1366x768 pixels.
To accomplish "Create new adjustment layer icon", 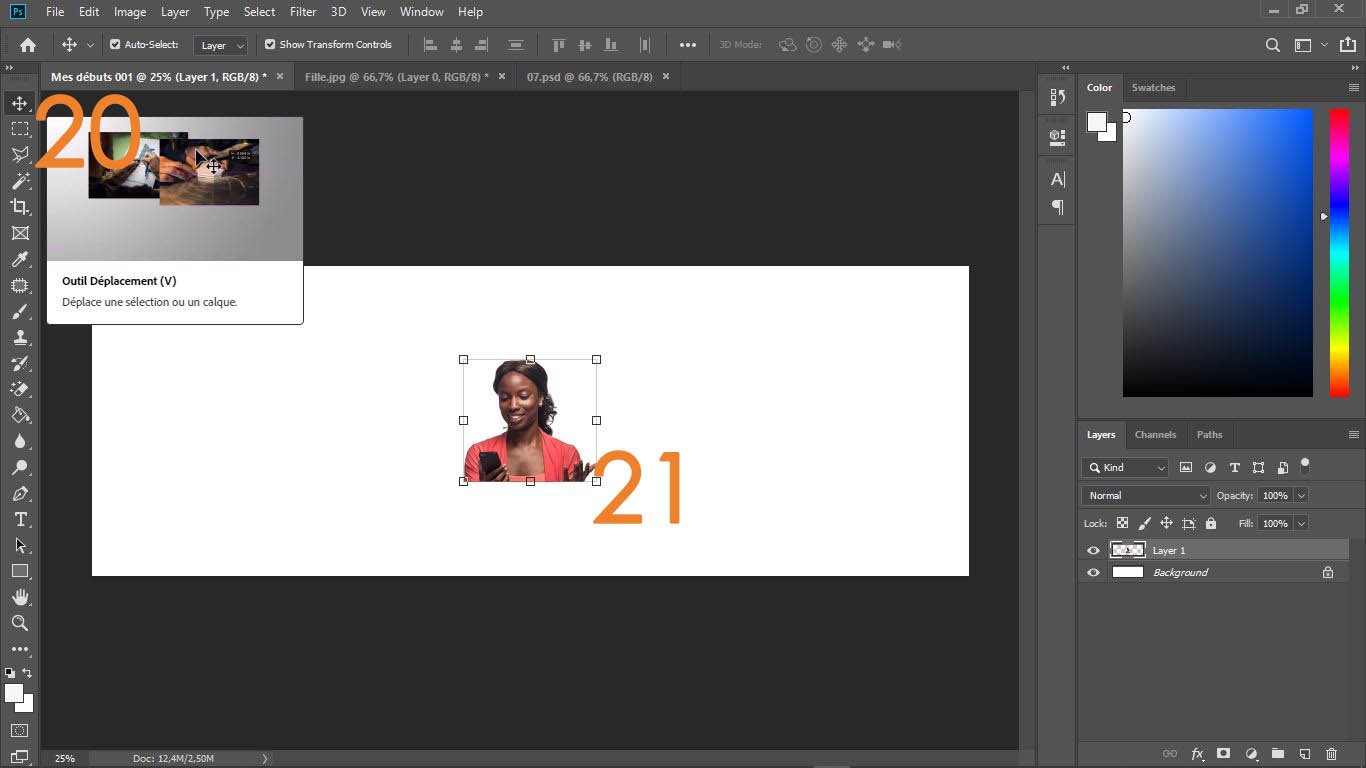I will click(x=1251, y=754).
